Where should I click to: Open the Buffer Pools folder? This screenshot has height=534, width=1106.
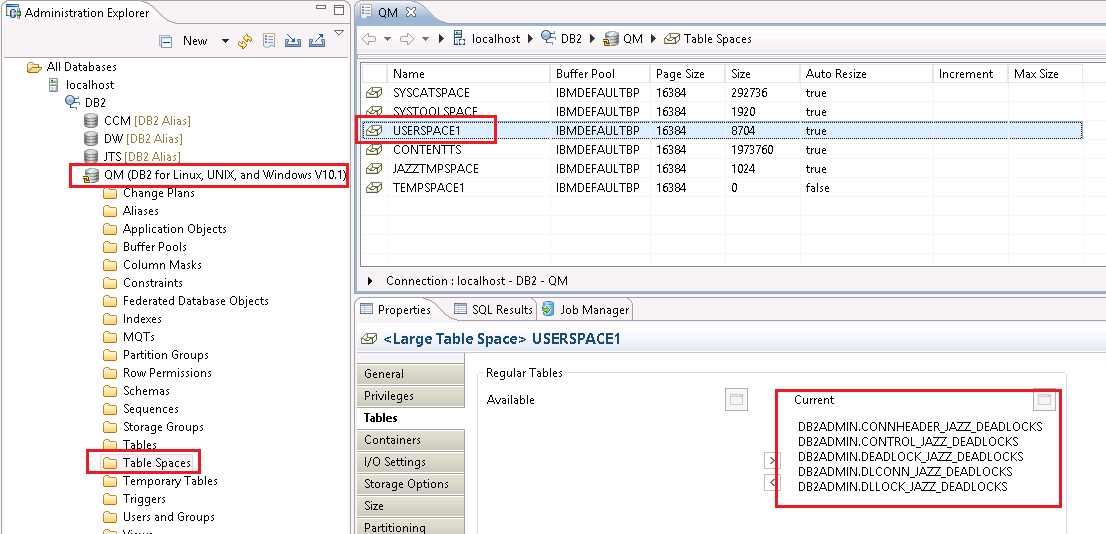tap(145, 247)
